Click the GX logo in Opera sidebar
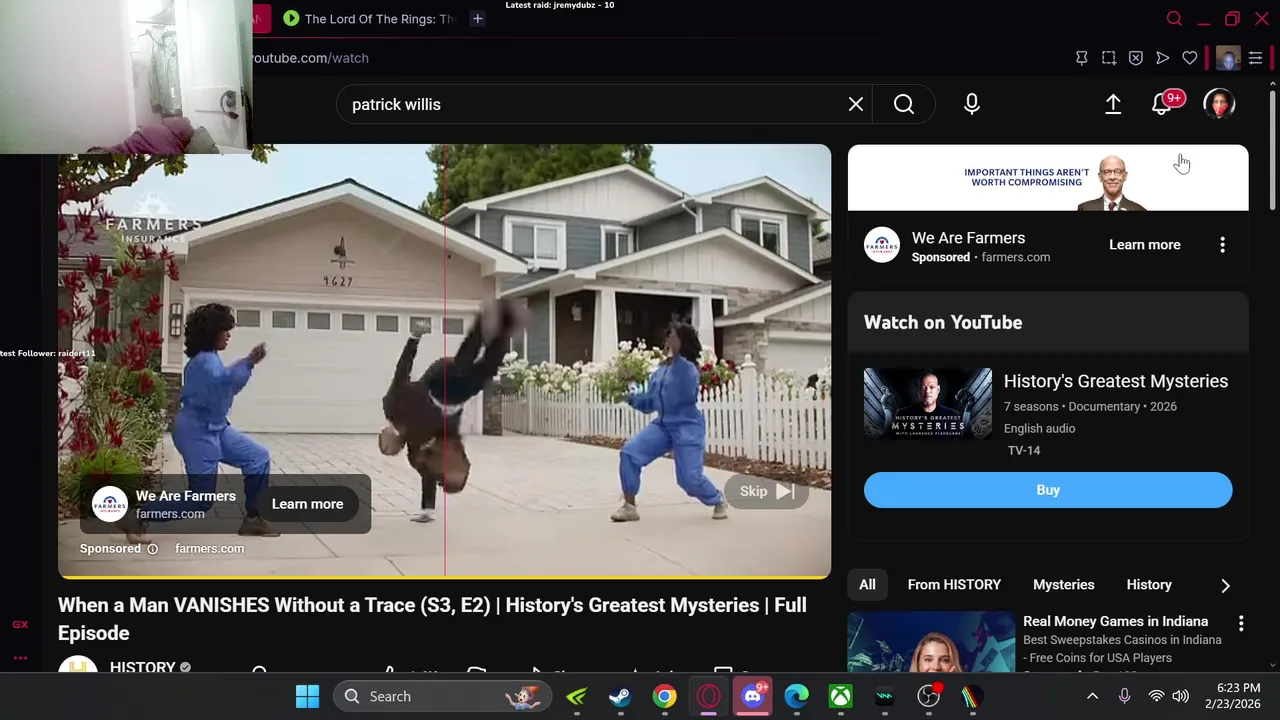The height and width of the screenshot is (720, 1280). 20,625
